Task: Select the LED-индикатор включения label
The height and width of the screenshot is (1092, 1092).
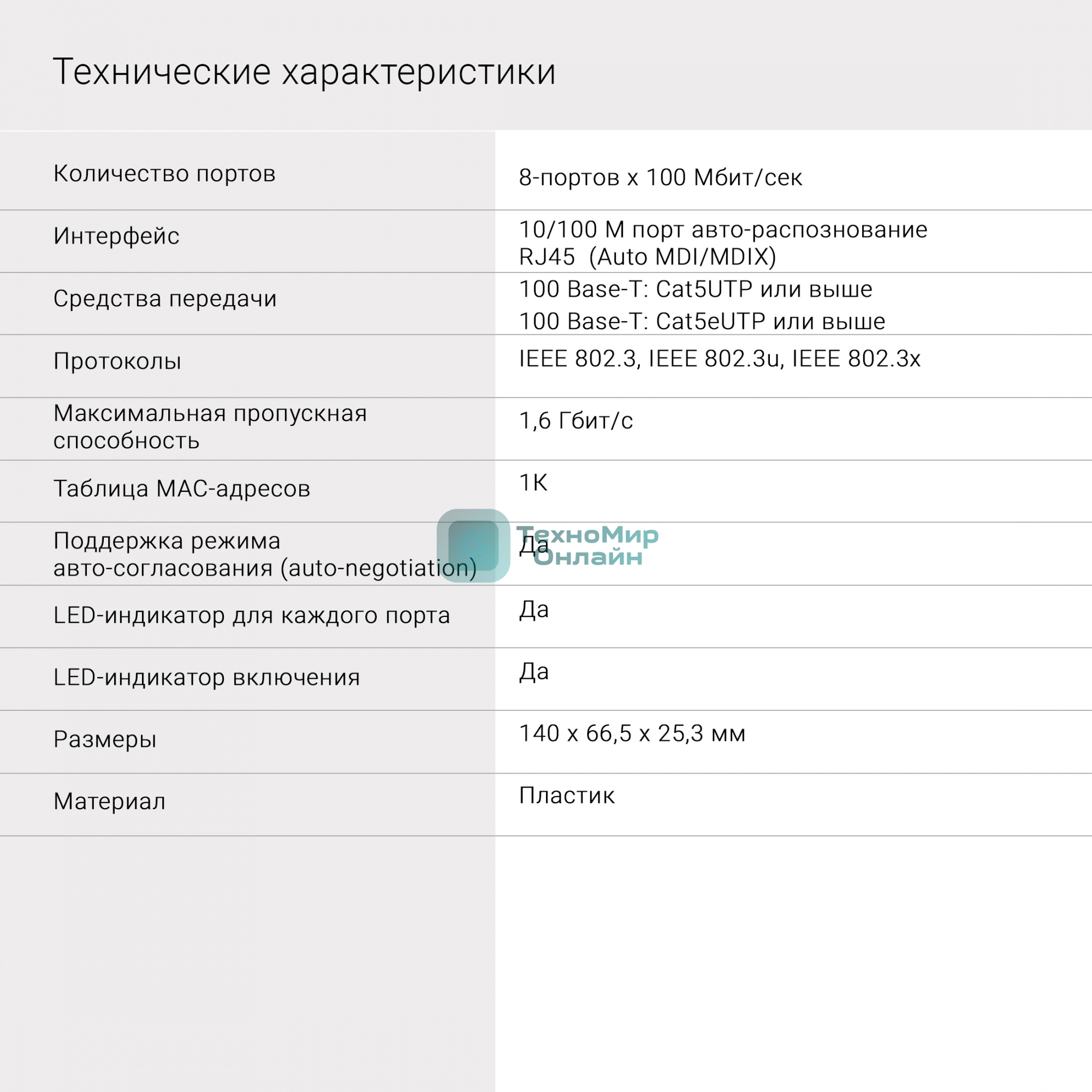Action: click(207, 676)
